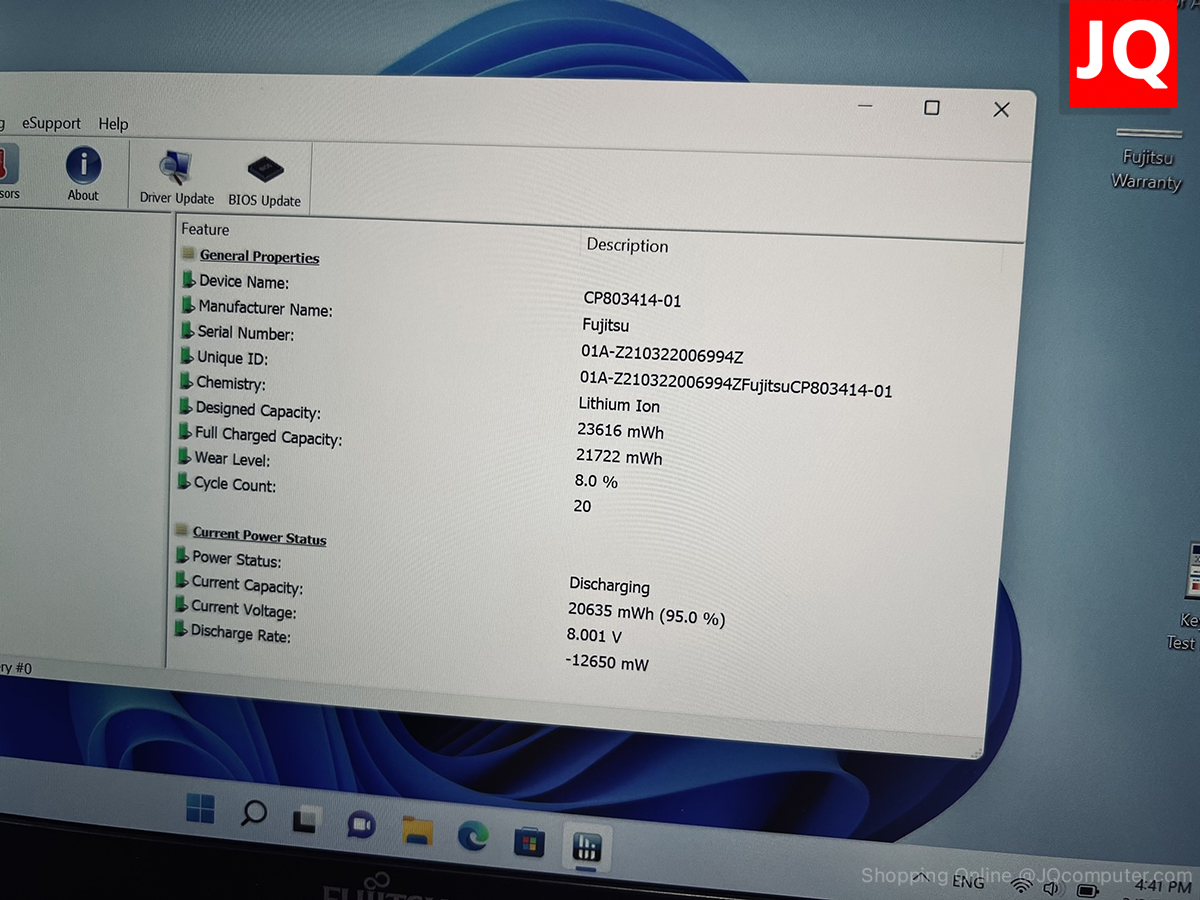
Task: Launch Microsoft Edge from the taskbar
Action: click(x=472, y=835)
